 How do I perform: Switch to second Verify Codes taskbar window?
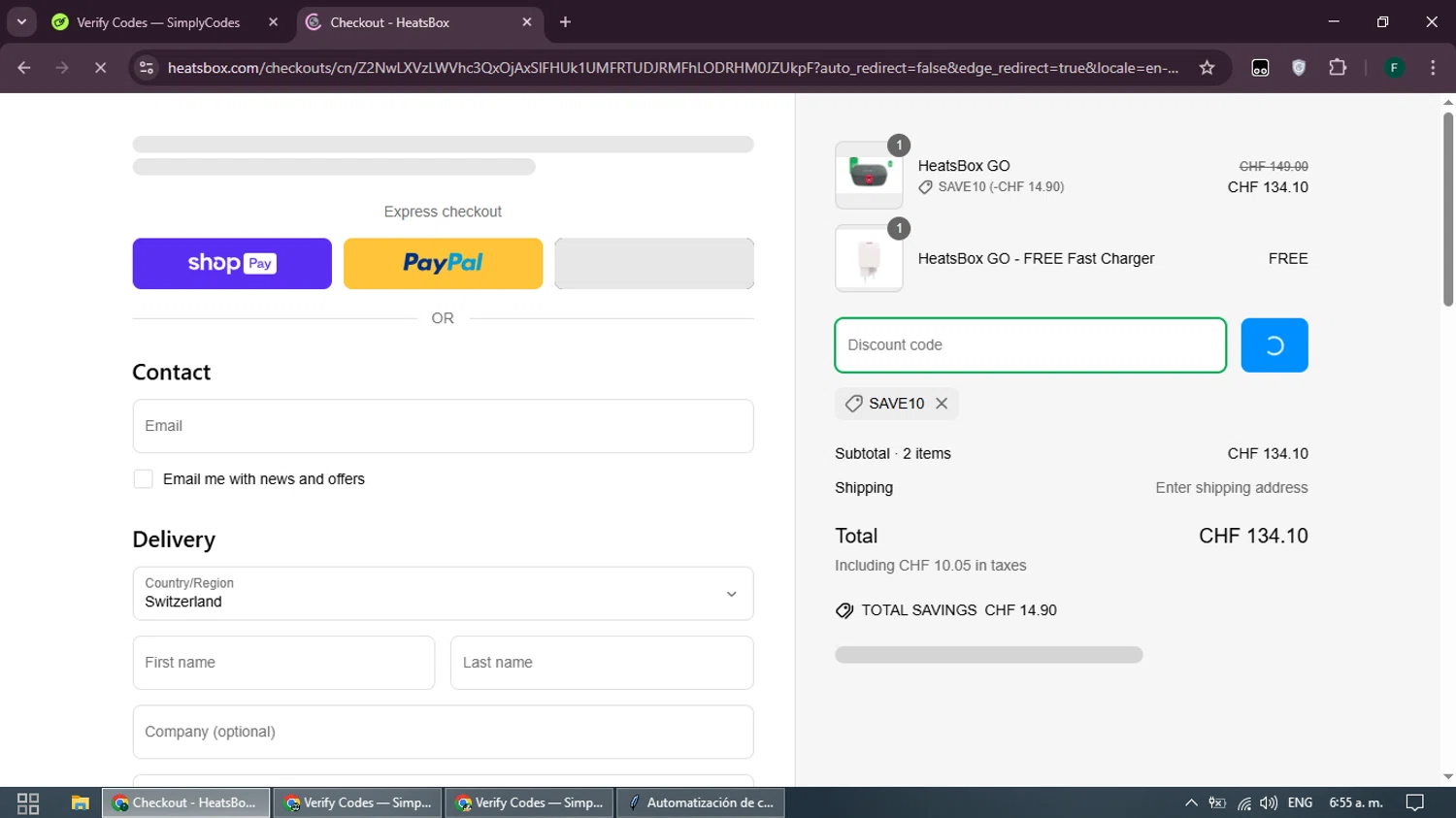tap(358, 803)
